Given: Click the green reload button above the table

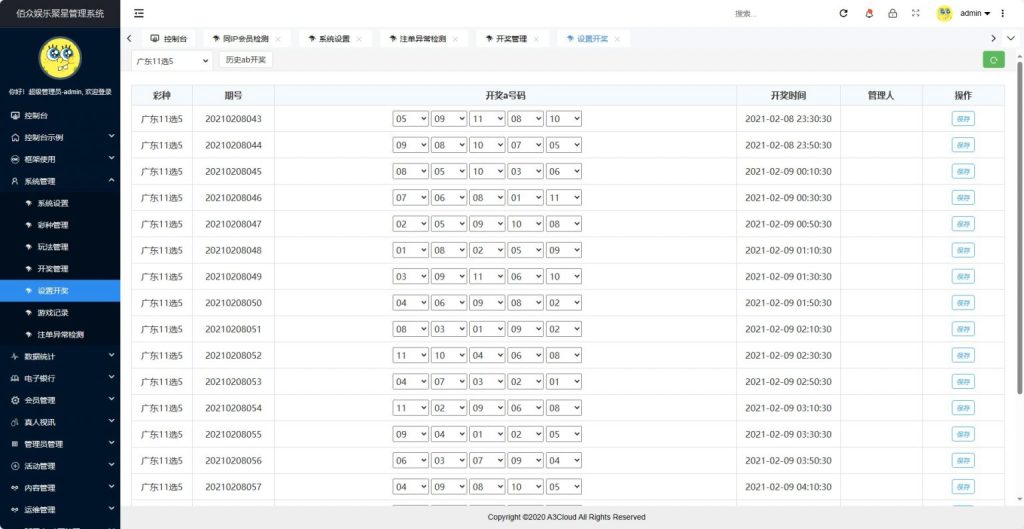Looking at the screenshot, I should coord(993,60).
